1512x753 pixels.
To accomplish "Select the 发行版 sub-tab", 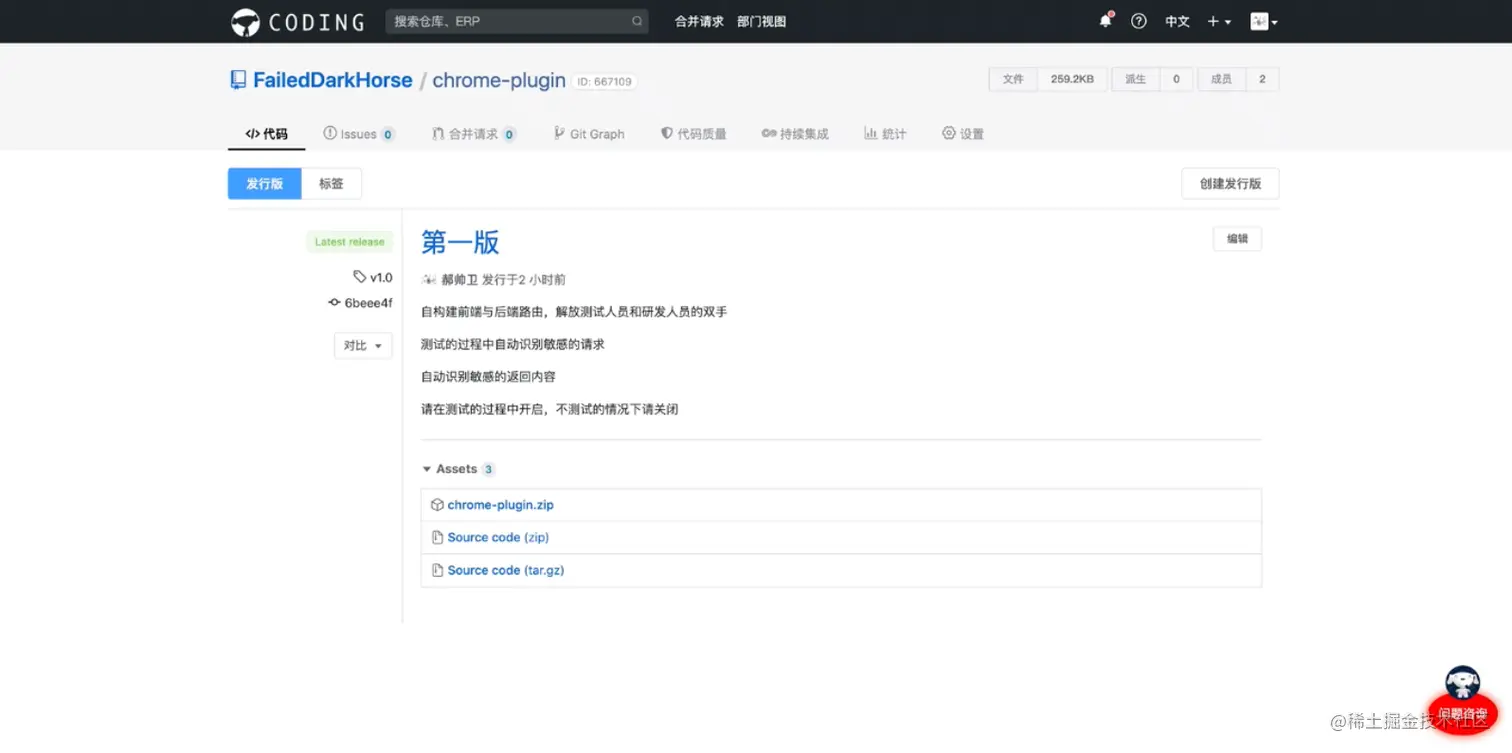I will point(265,184).
